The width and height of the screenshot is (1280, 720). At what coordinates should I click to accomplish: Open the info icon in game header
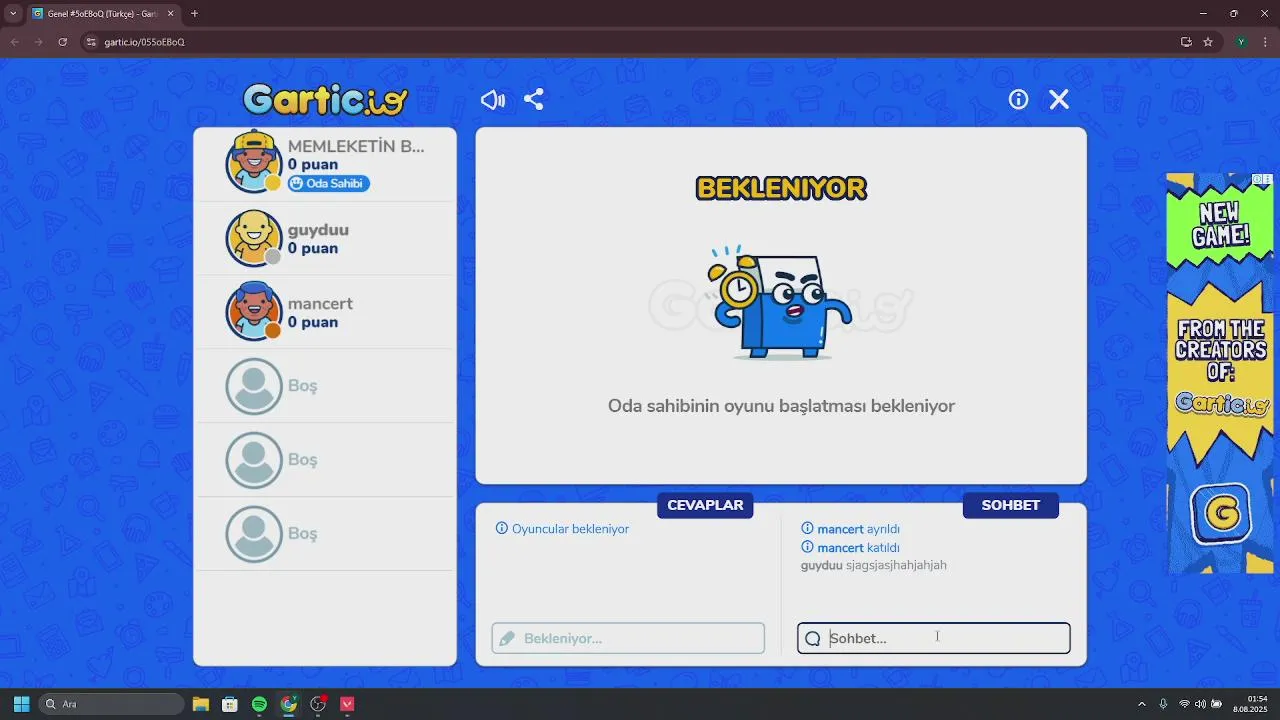tap(1018, 99)
